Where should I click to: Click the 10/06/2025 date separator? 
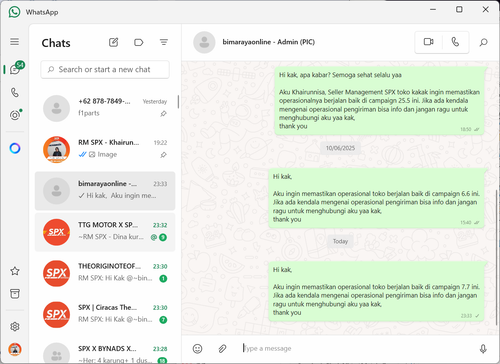(340, 148)
